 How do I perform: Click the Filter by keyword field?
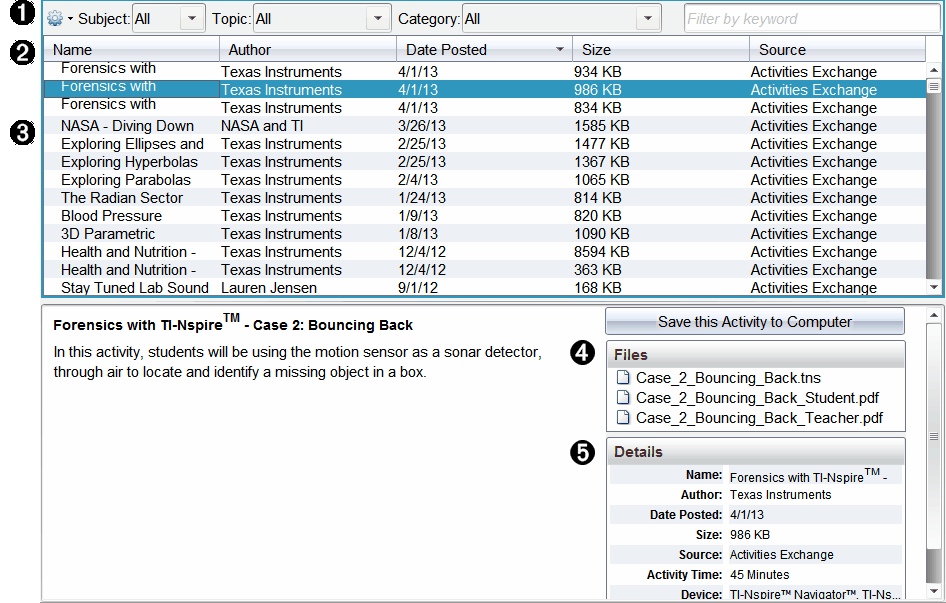[811, 19]
